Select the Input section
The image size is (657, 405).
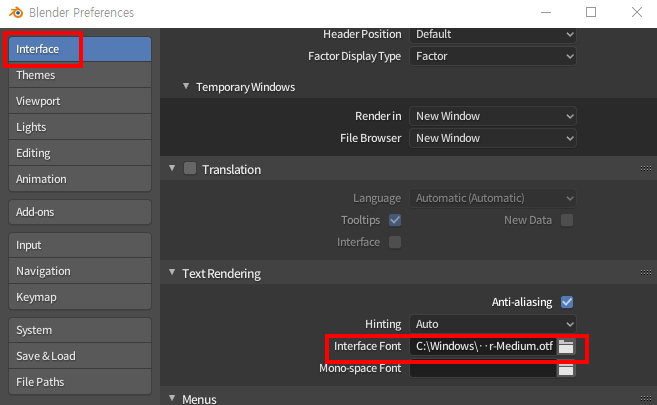coord(80,245)
